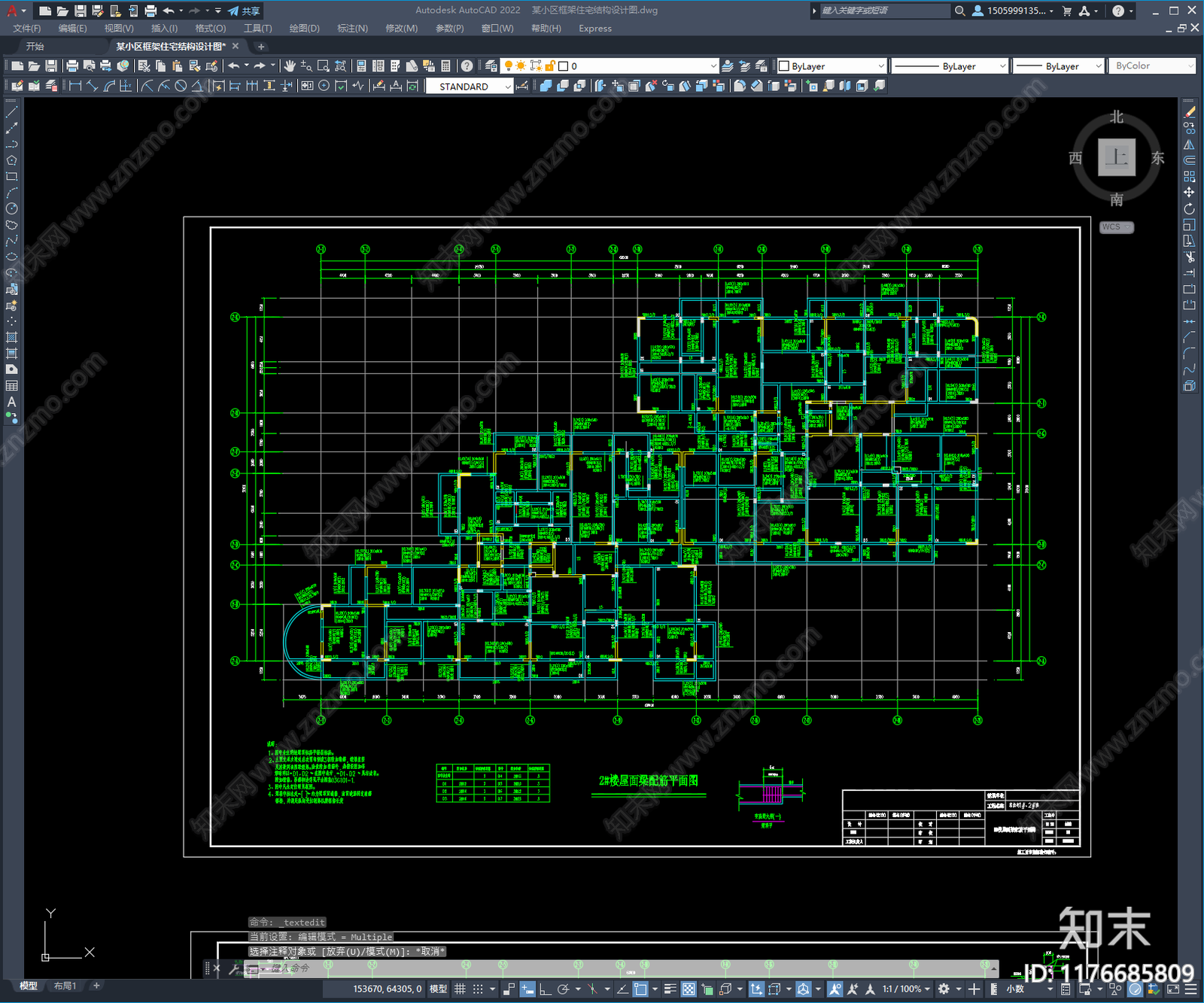Switch to the 开始 tab
Screen dimensions: 1204x1003
[35, 47]
